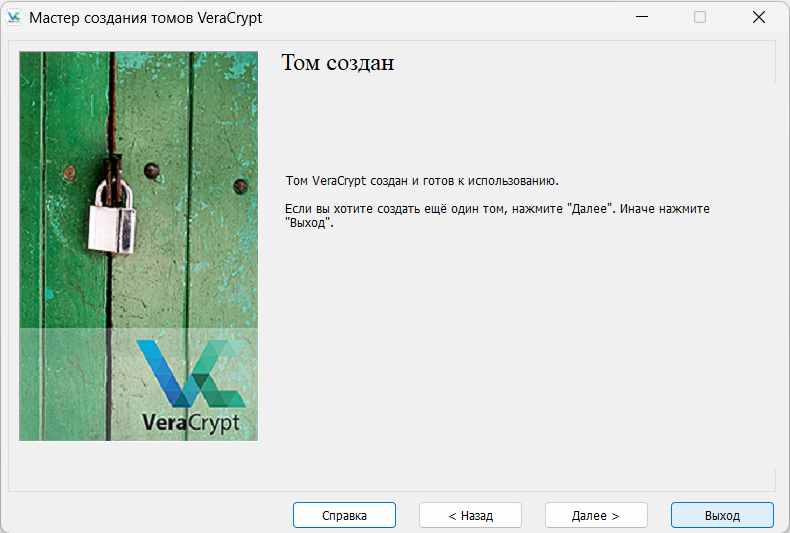The height and width of the screenshot is (533, 790).
Task: Minimize the VeraCrypt wizard window
Action: click(x=642, y=17)
